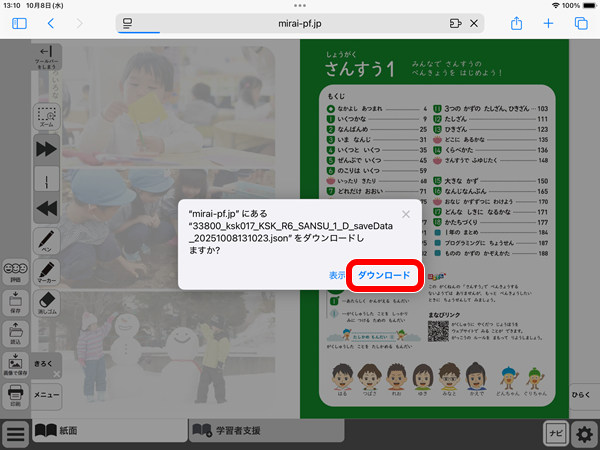Open the 評価 faces tool
Viewport: 600px width, 450px height.
coord(15,272)
